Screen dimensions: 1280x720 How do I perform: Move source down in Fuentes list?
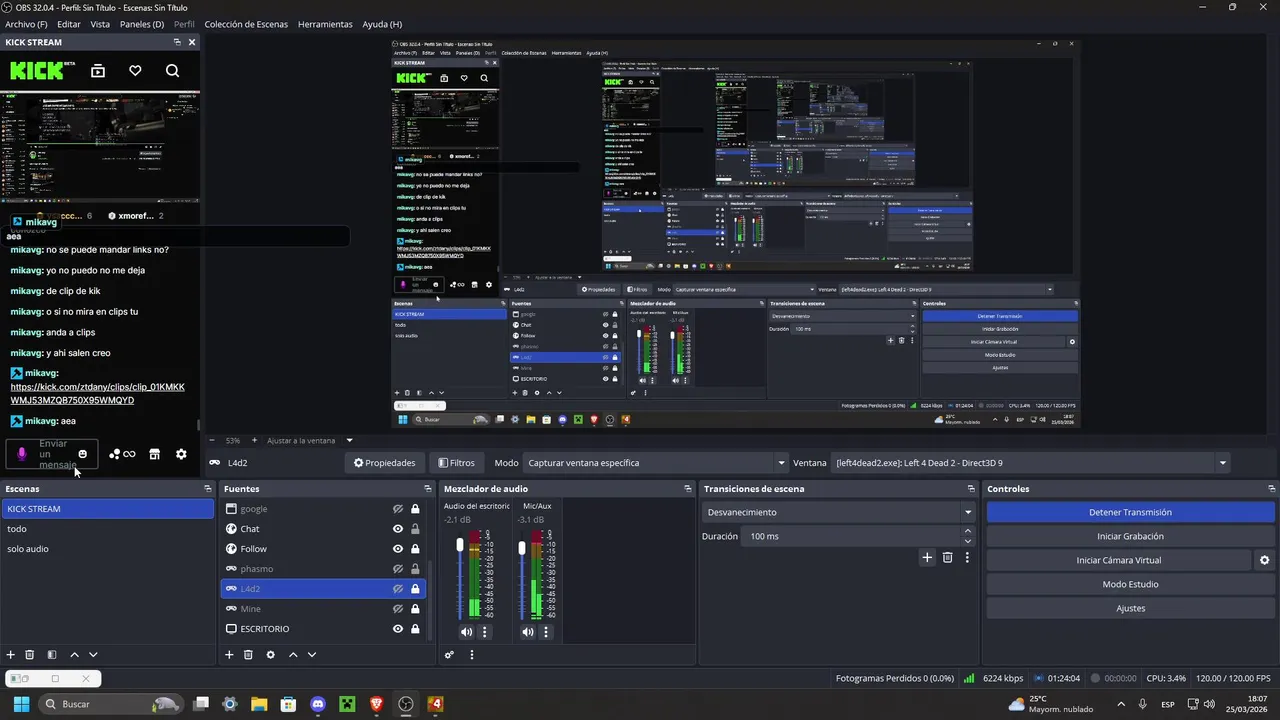312,655
